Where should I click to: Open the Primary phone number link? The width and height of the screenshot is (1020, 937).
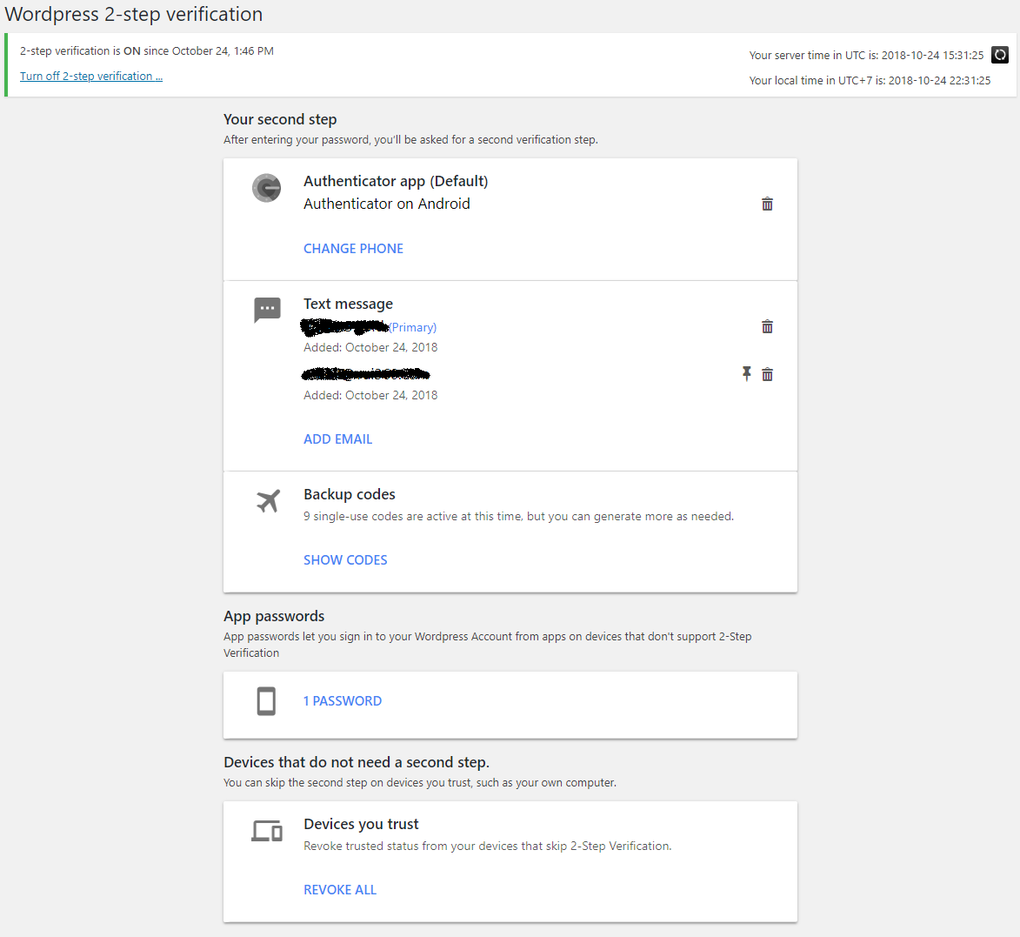370,327
